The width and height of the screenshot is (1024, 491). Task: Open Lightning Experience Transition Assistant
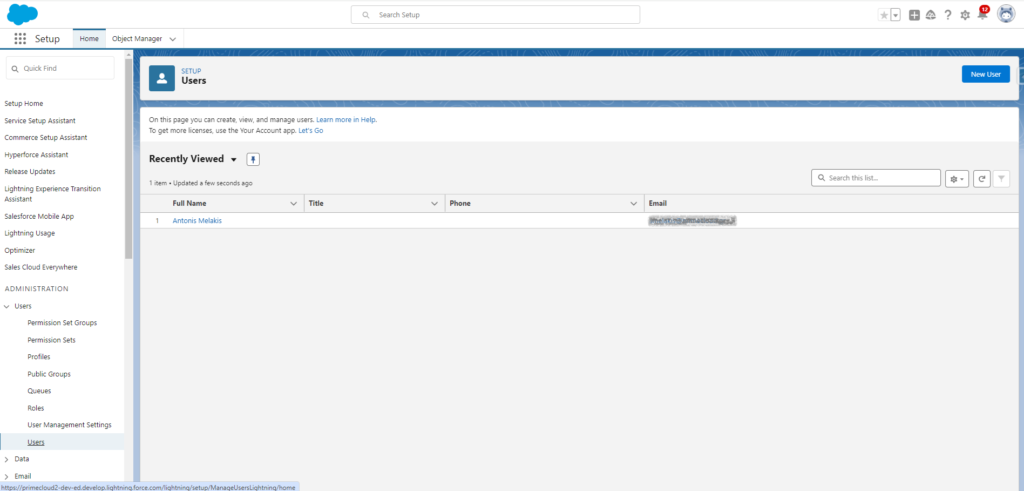tap(53, 193)
